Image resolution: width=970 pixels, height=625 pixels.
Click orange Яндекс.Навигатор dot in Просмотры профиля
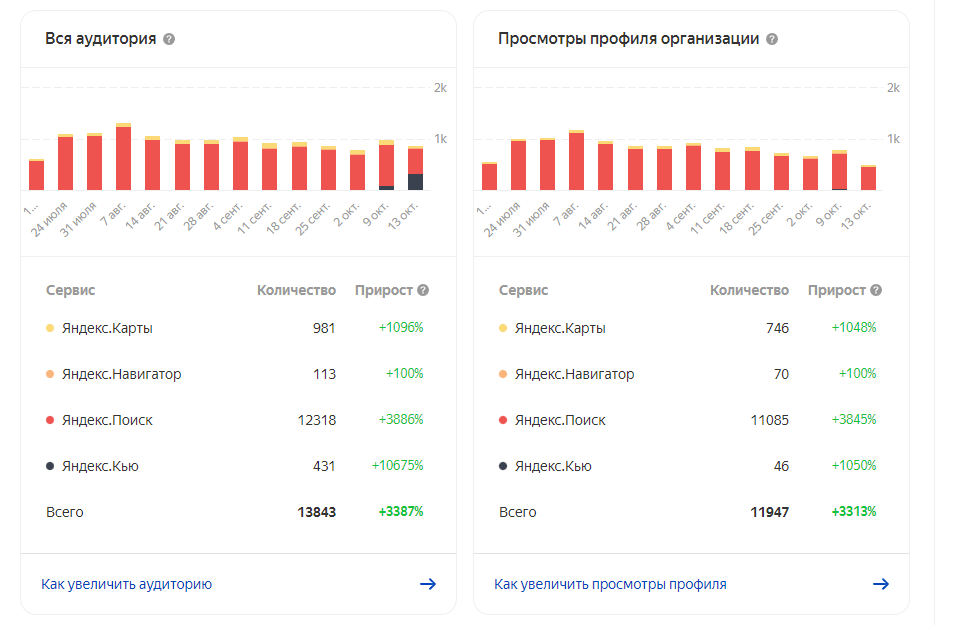point(503,374)
